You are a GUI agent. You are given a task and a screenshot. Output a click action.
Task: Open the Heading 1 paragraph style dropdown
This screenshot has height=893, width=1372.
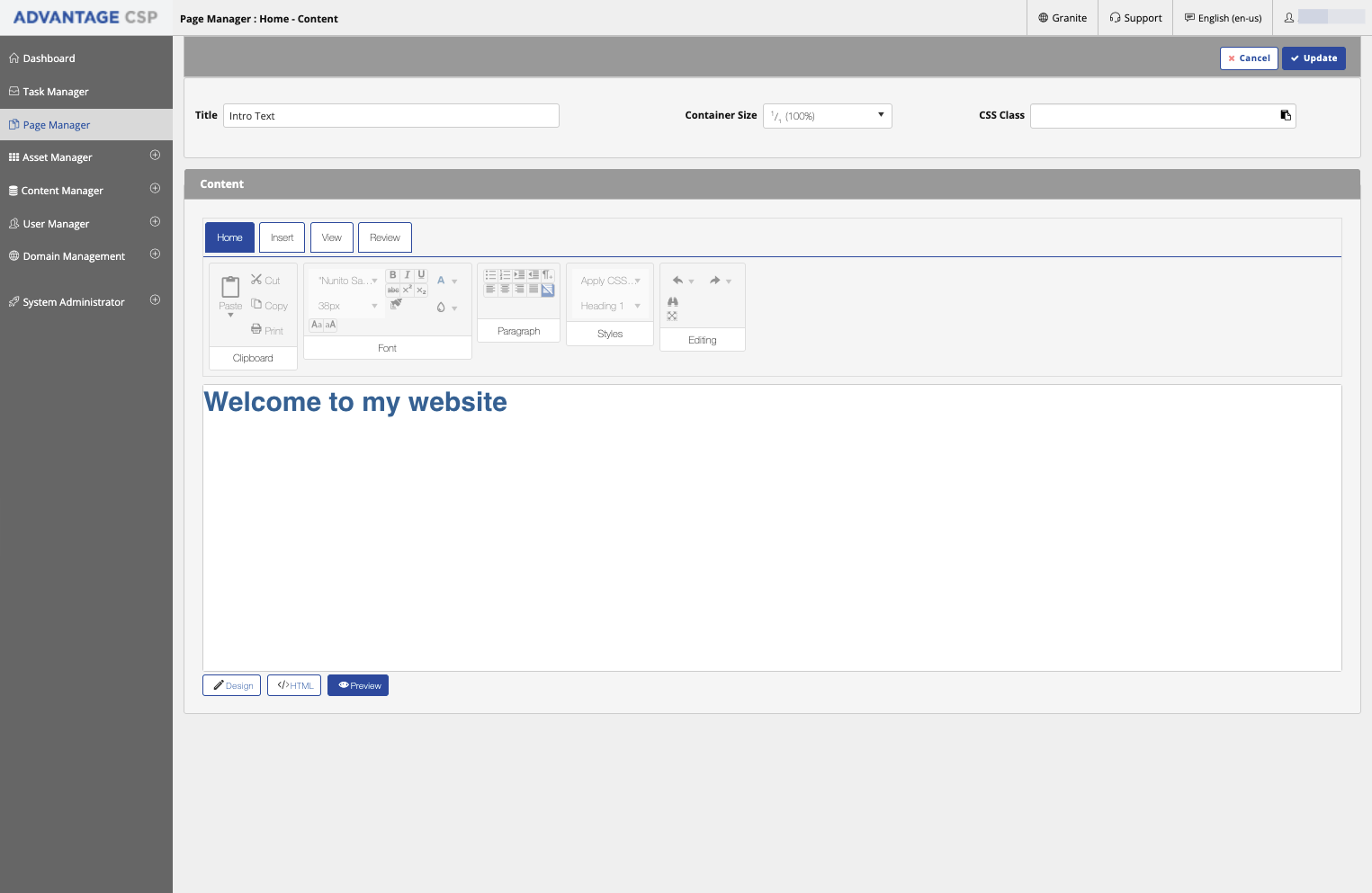610,306
